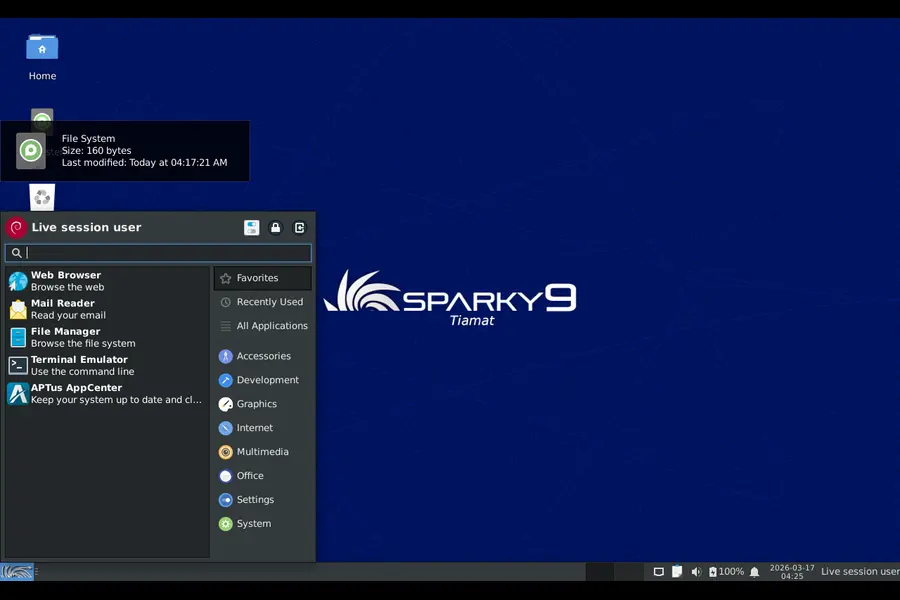This screenshot has height=600, width=900.
Task: Open the Web Browser from the menu
Action: pos(65,280)
